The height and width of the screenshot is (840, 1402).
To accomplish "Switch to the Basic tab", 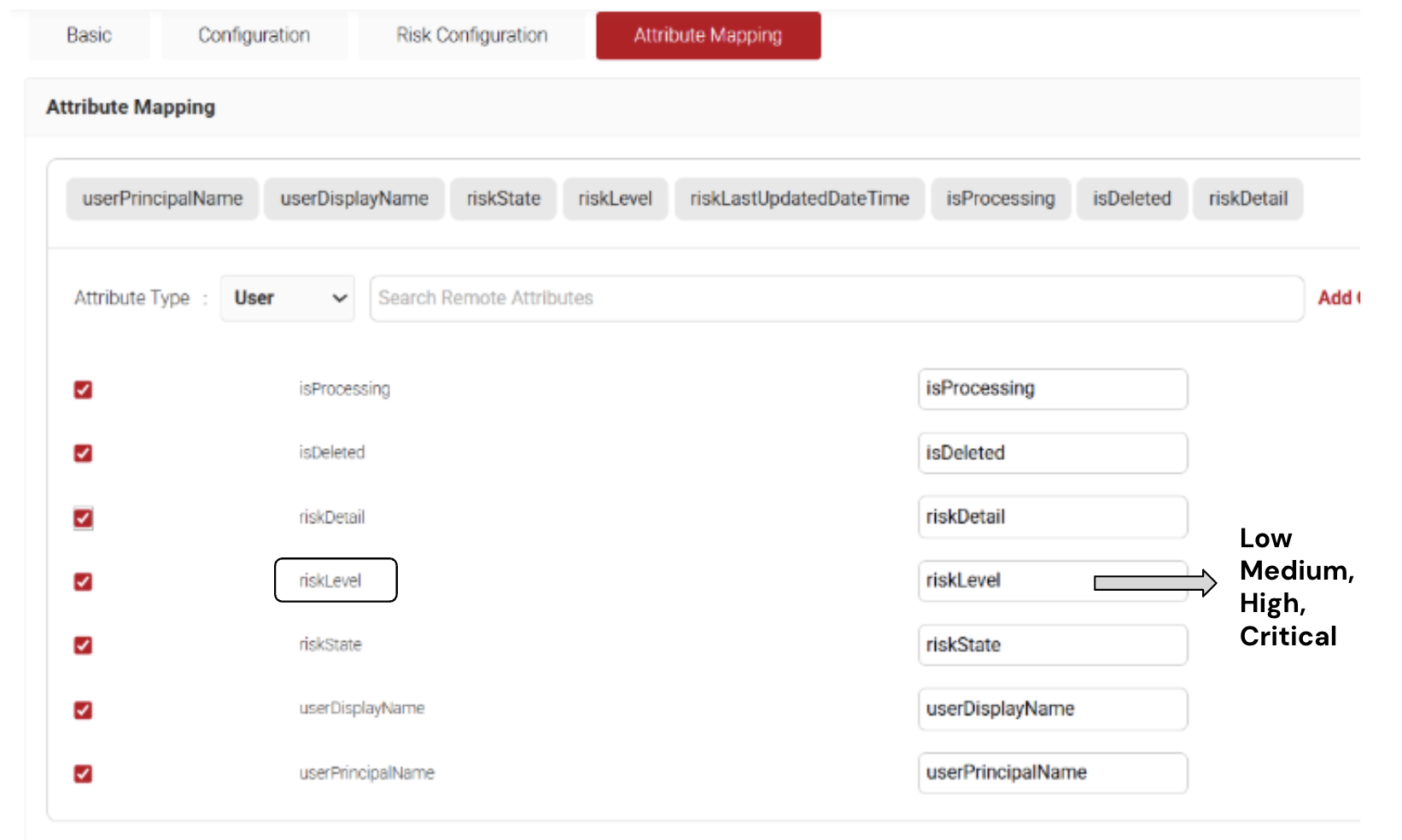I will (89, 35).
